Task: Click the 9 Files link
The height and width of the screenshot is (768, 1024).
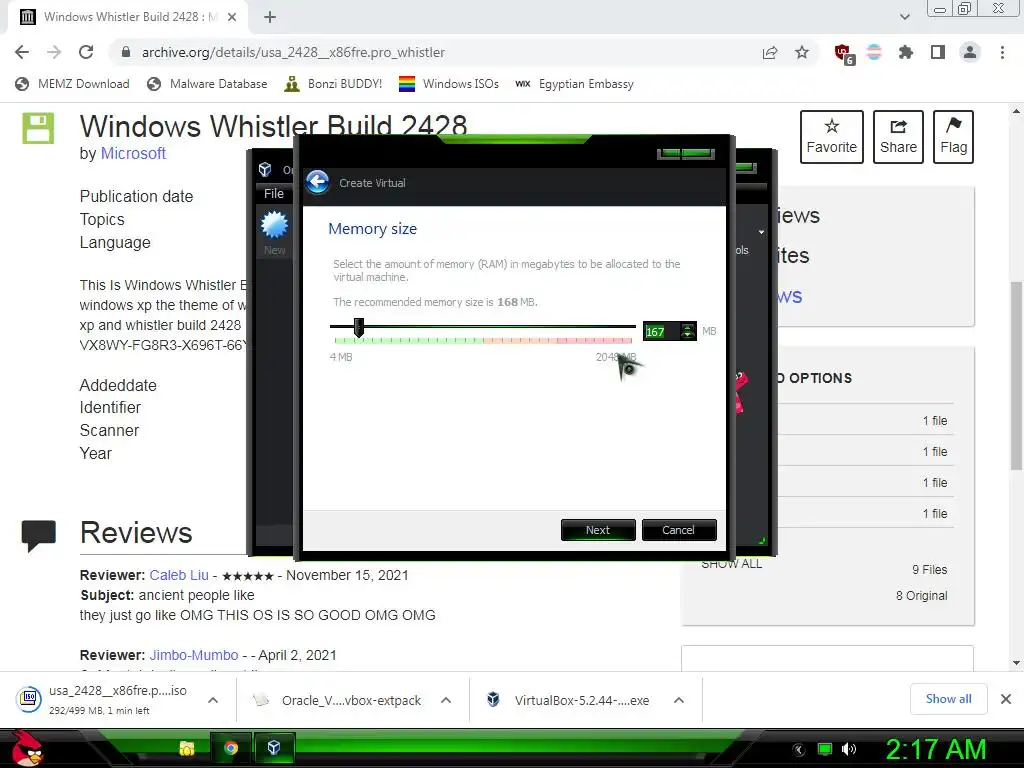Action: pyautogui.click(x=929, y=569)
